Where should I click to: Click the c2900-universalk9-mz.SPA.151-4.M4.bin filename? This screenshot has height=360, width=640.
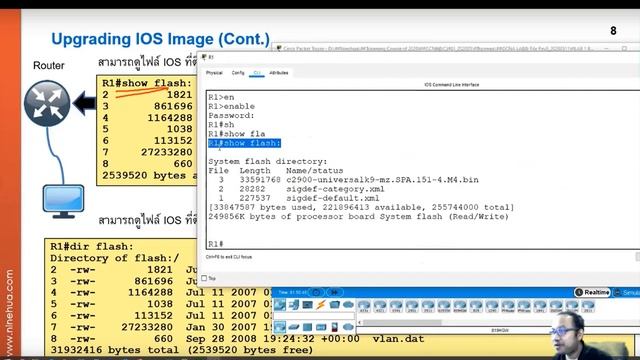382,180
